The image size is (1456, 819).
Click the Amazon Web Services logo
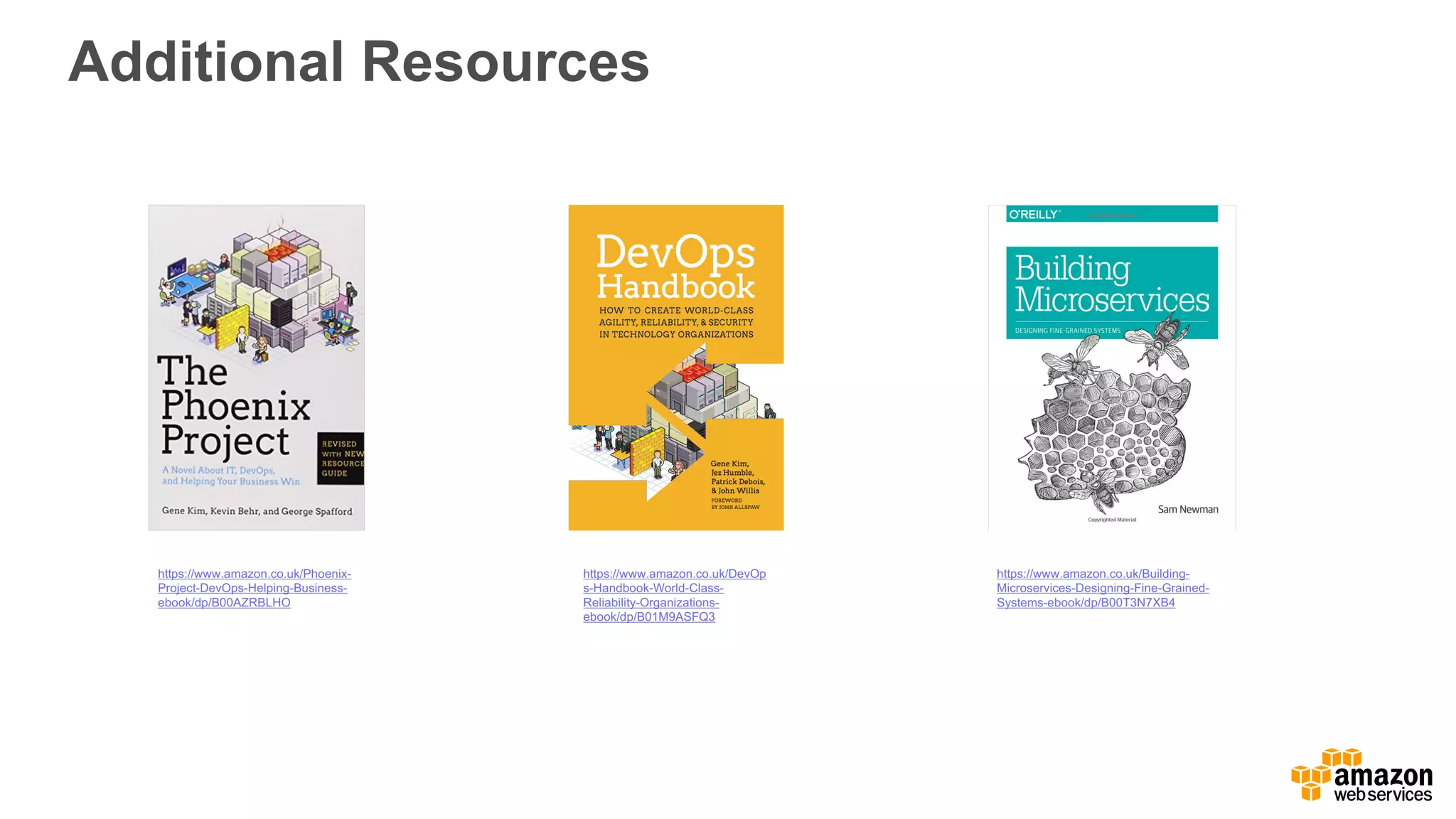coord(1361,776)
